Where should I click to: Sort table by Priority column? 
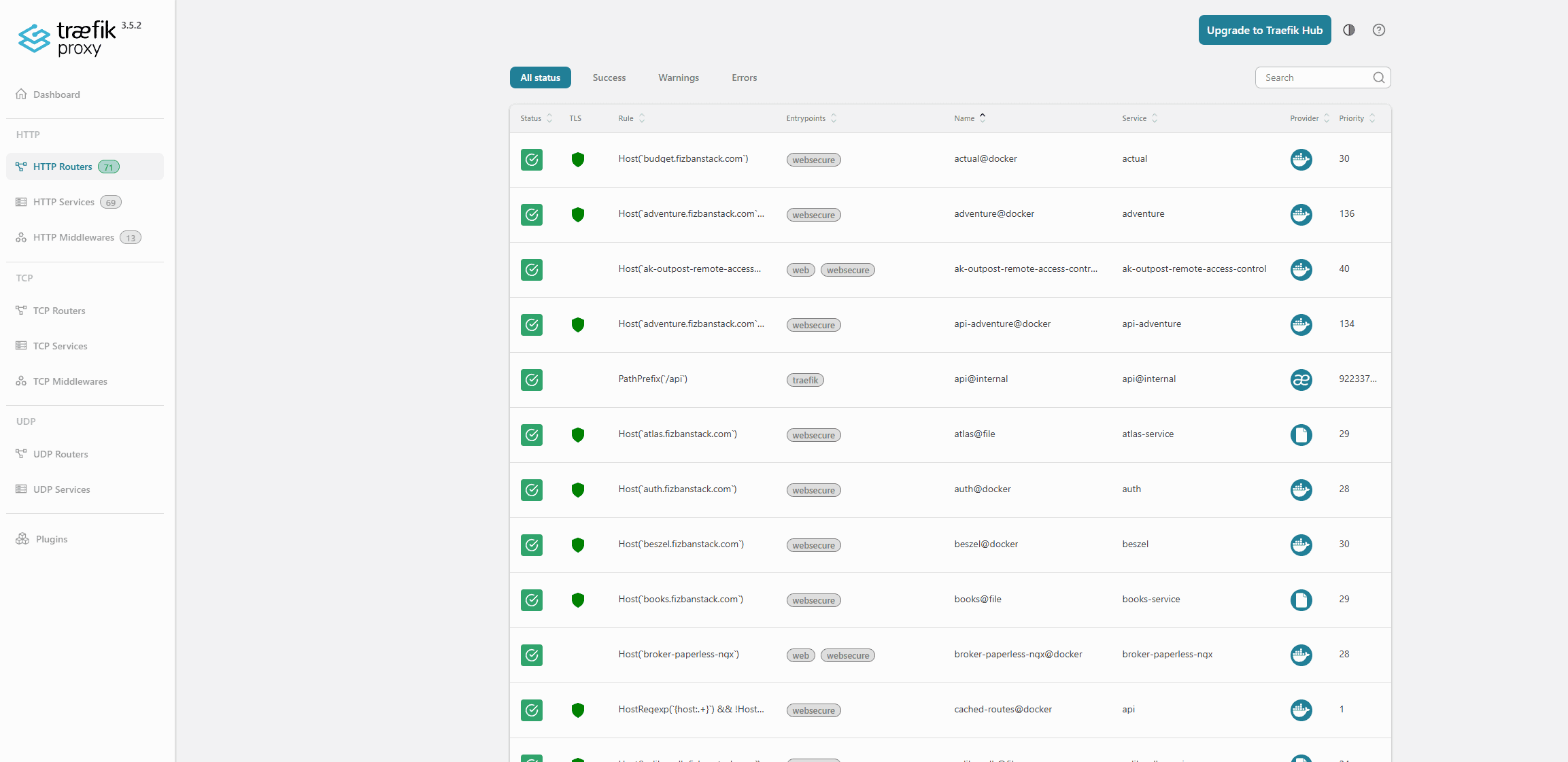(x=1358, y=118)
